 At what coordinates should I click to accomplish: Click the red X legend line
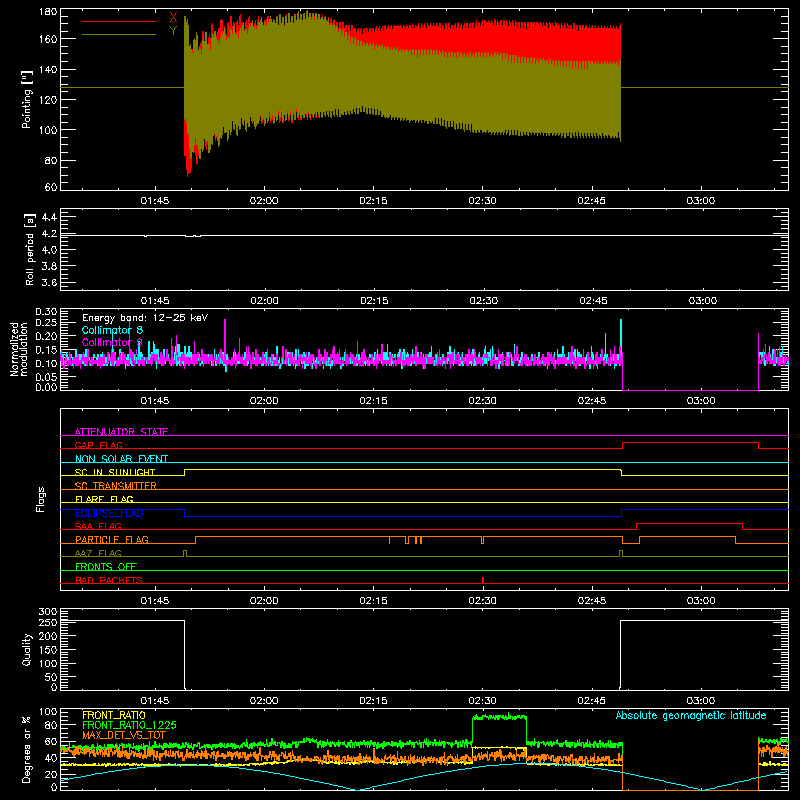coord(119,21)
